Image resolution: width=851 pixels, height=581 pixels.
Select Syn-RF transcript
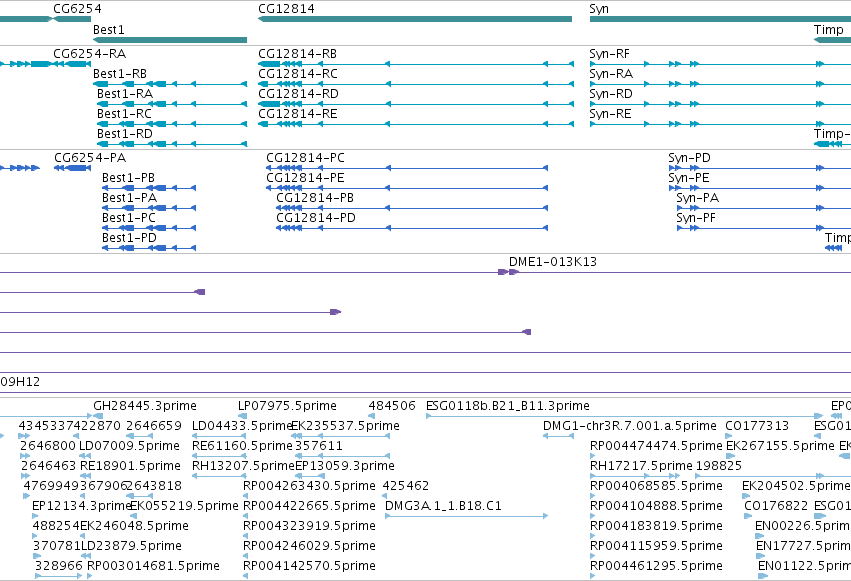720,64
